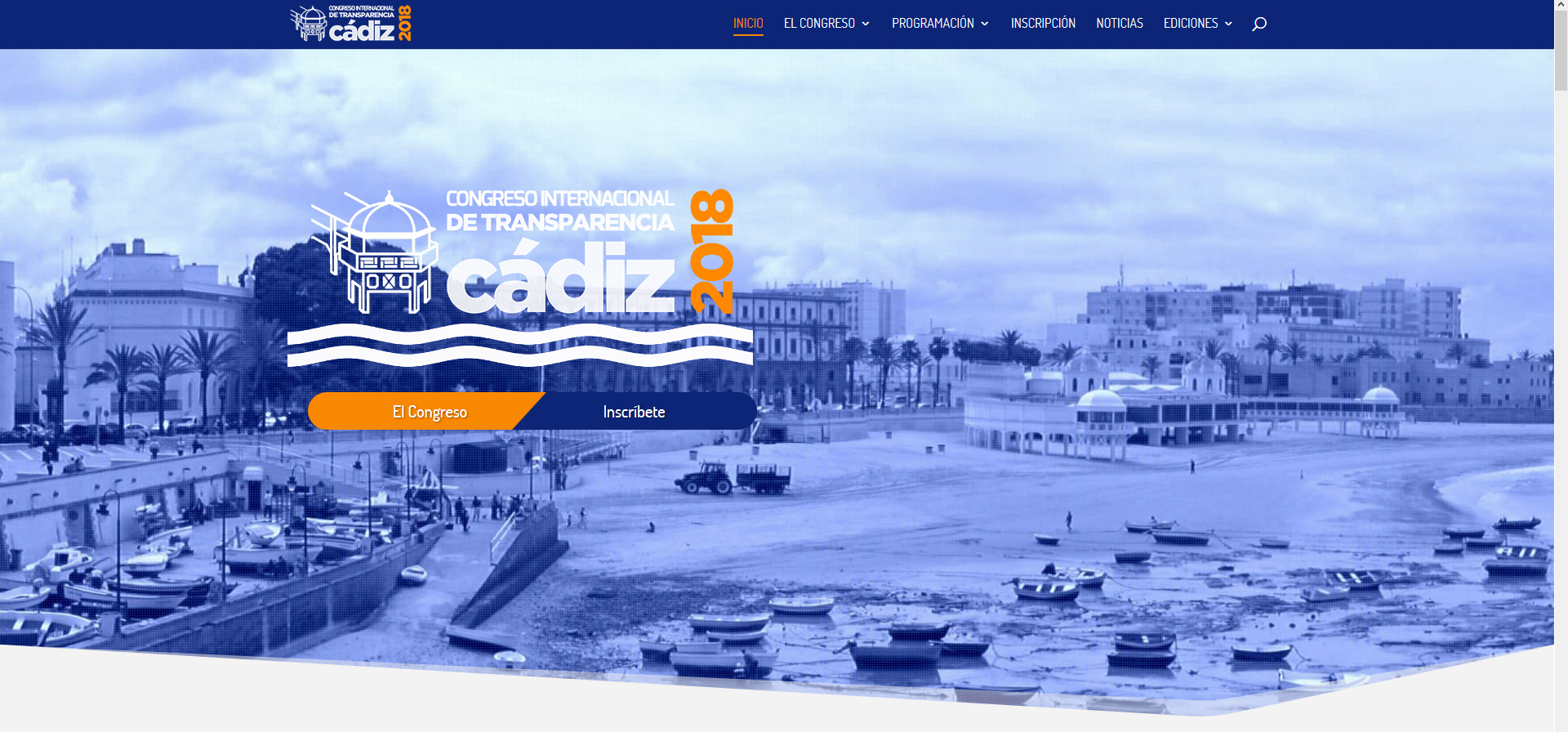The width and height of the screenshot is (1568, 732).
Task: Expand the EDICIONES dropdown chevron
Action: pyautogui.click(x=1228, y=24)
